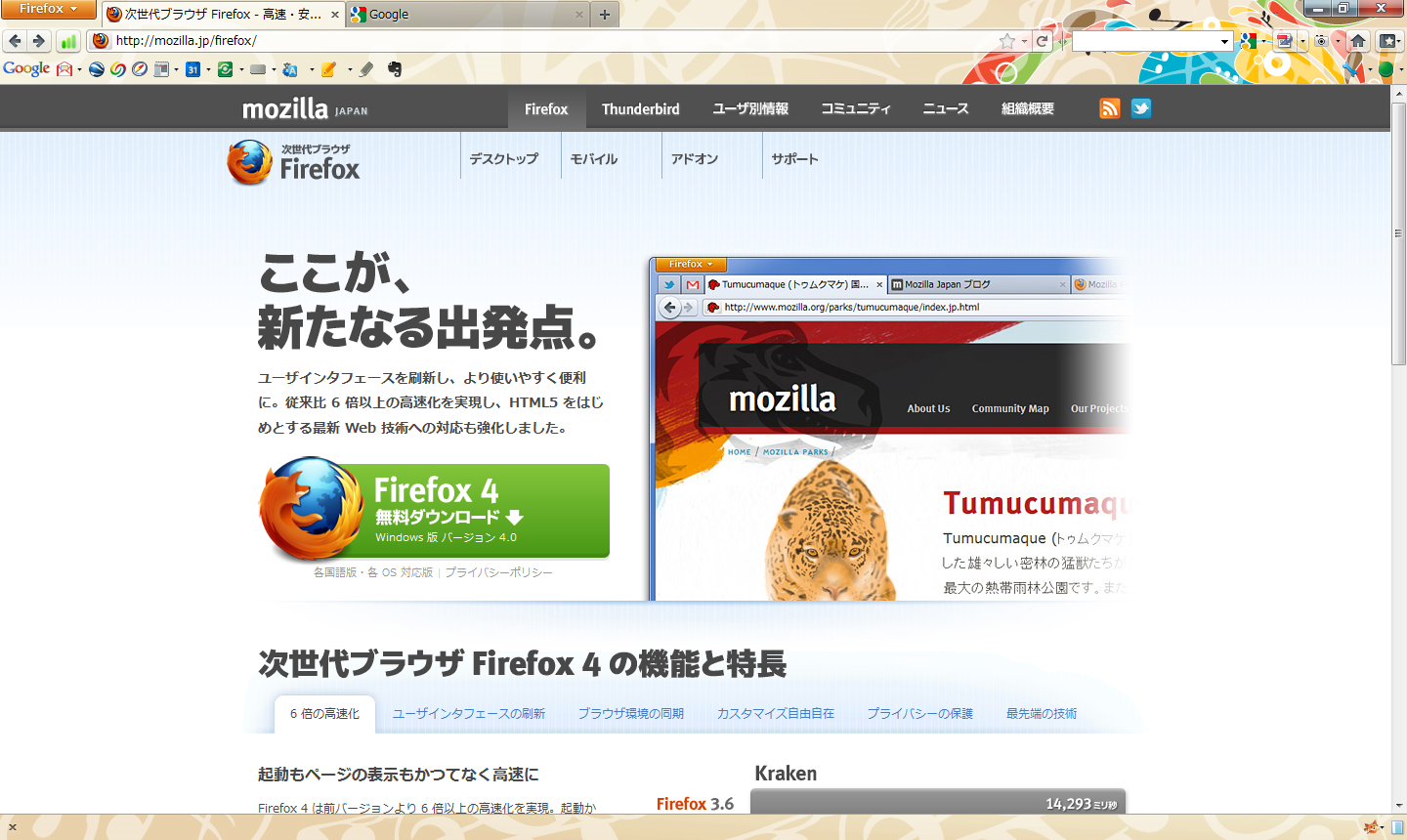The width and height of the screenshot is (1407, 840).
Task: Click the green sync arrows toolbar icon
Action: tap(225, 69)
